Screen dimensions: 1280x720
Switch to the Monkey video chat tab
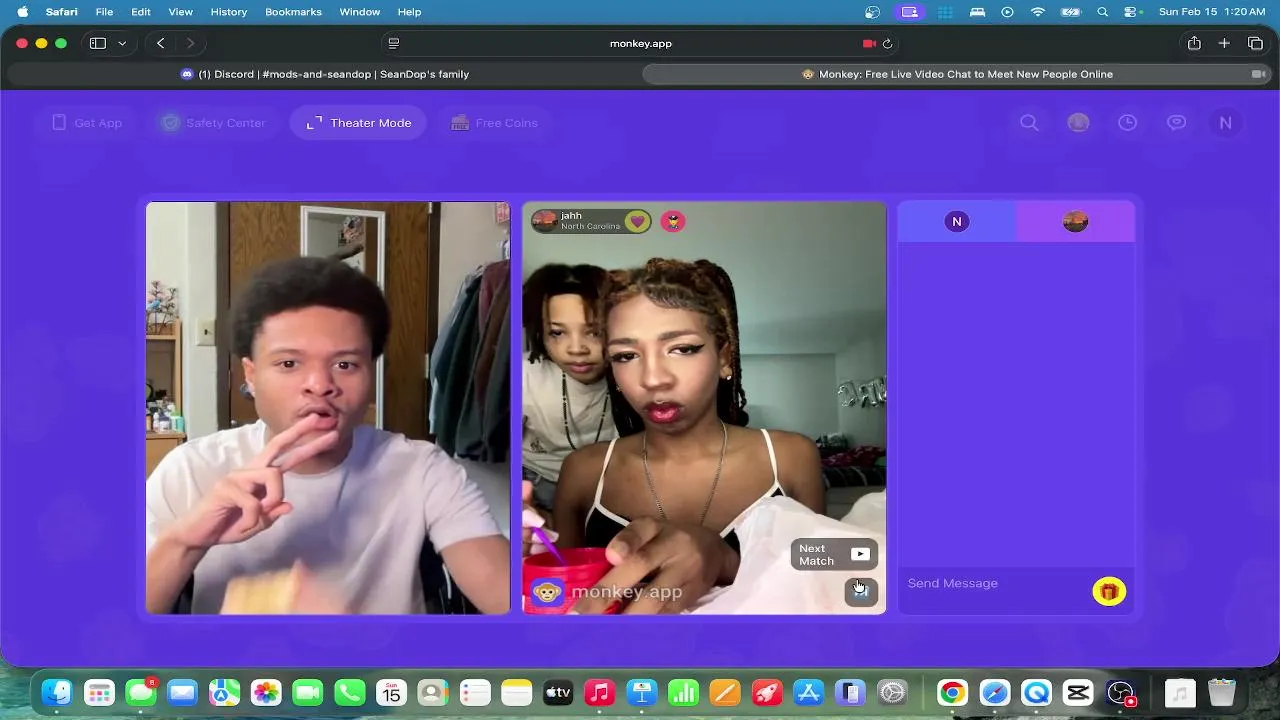click(x=957, y=74)
